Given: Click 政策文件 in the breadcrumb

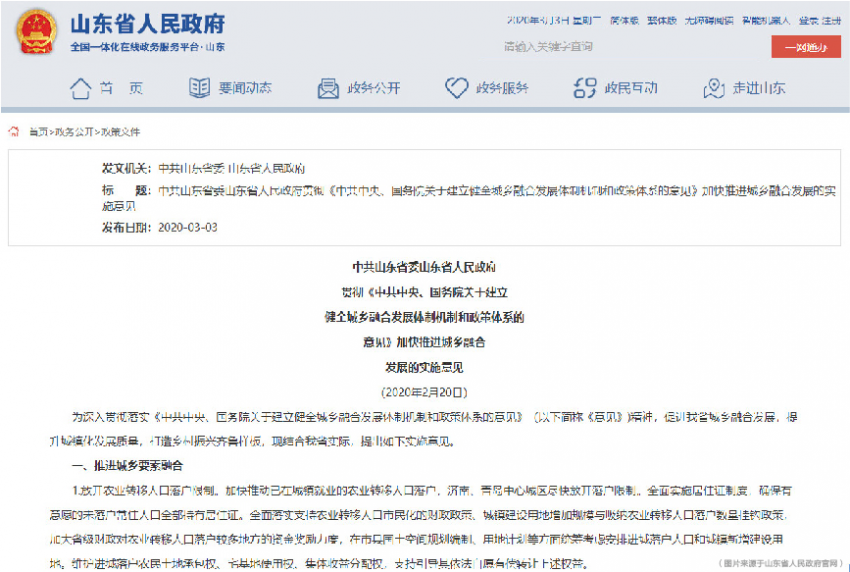Looking at the screenshot, I should 120,132.
